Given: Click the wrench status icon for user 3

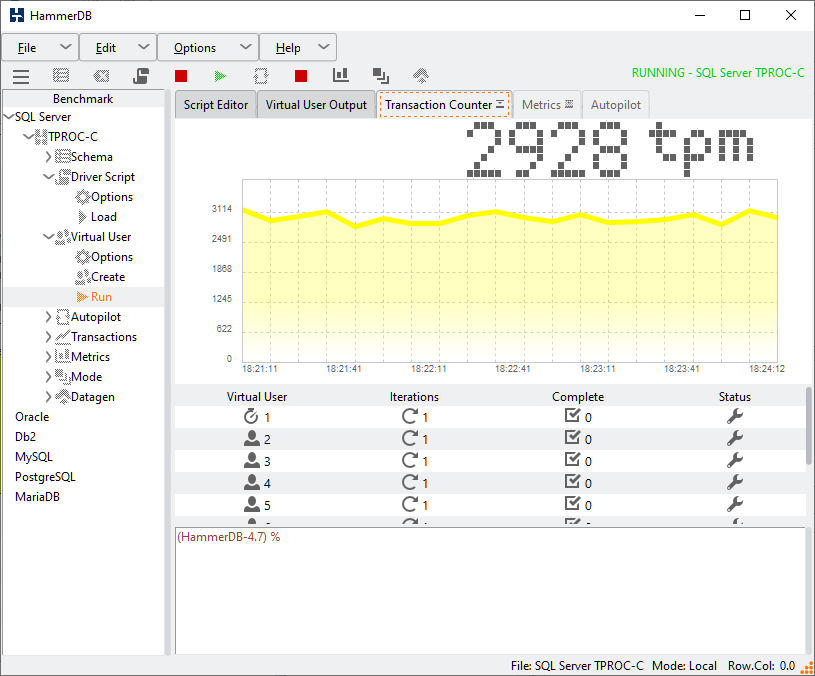Looking at the screenshot, I should coord(734,460).
